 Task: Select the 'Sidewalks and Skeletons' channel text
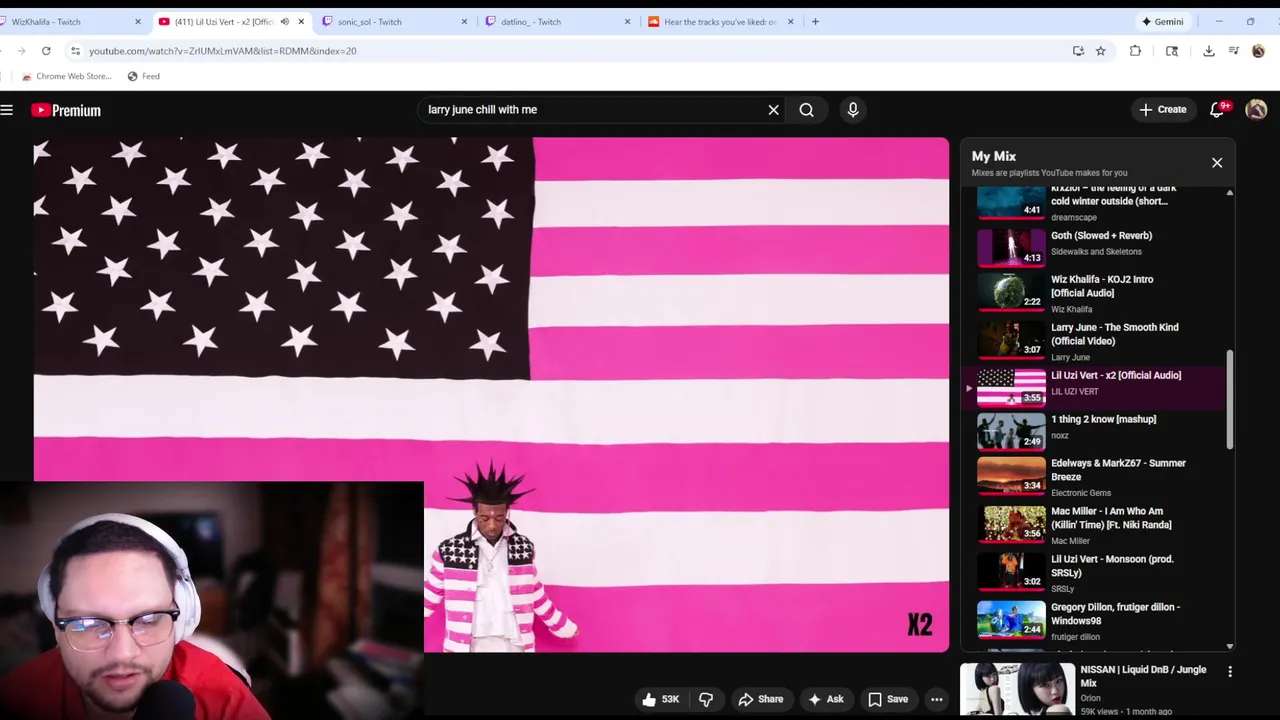tap(1096, 252)
